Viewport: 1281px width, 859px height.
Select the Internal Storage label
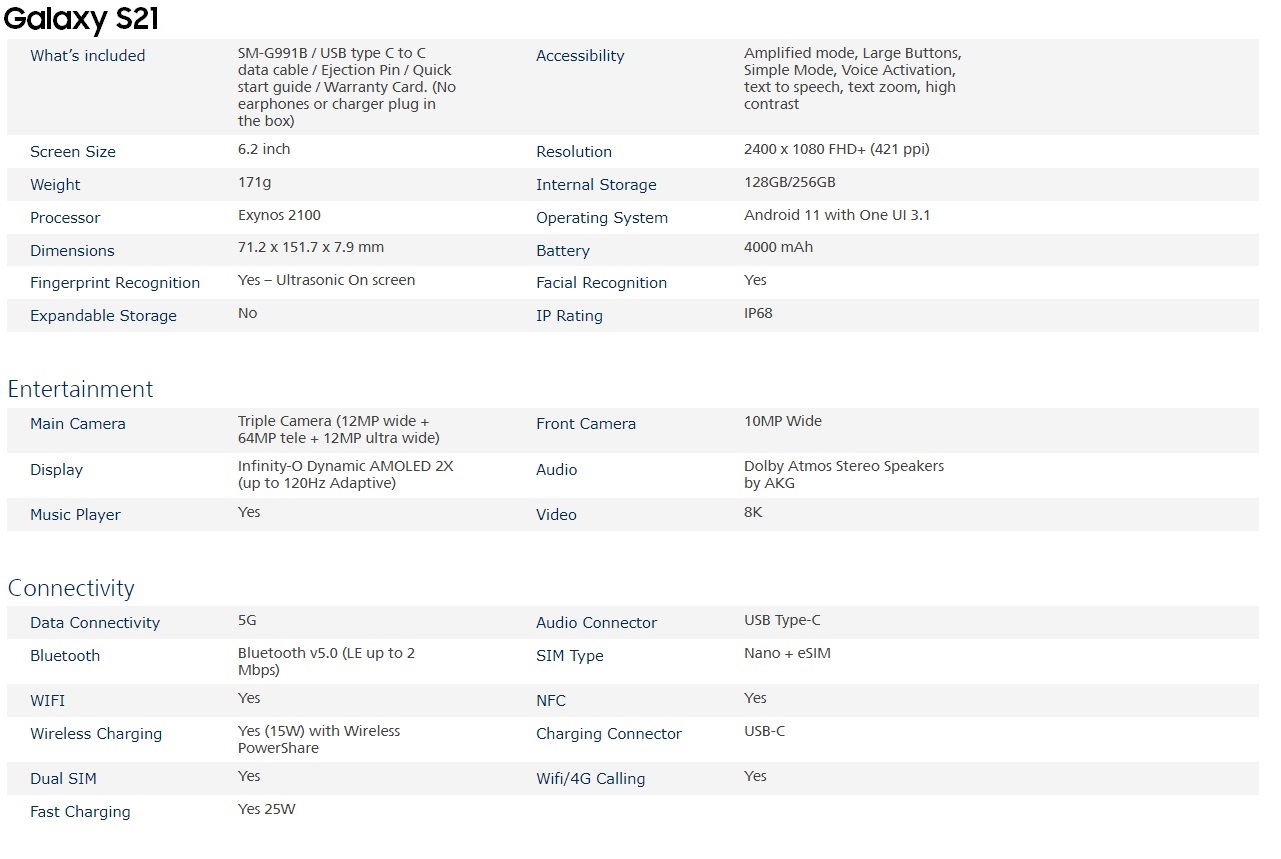596,185
